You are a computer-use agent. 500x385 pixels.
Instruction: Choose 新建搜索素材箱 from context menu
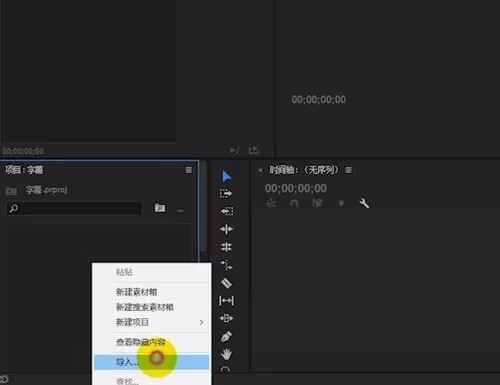tap(152, 307)
